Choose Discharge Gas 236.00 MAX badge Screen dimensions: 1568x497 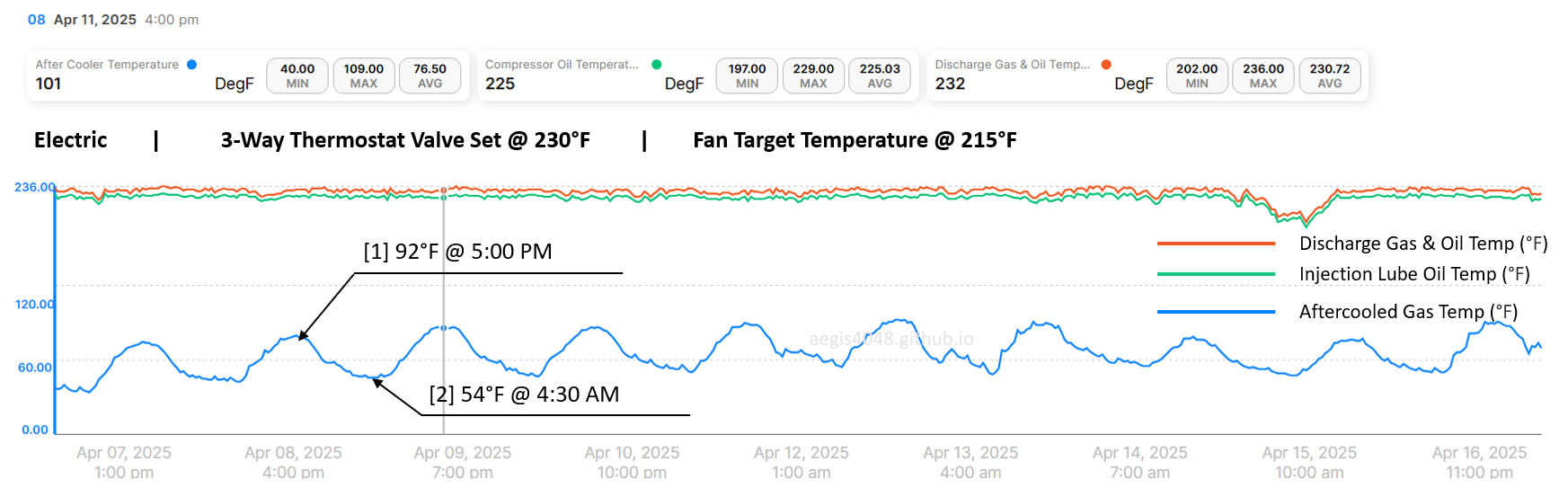pos(1264,75)
